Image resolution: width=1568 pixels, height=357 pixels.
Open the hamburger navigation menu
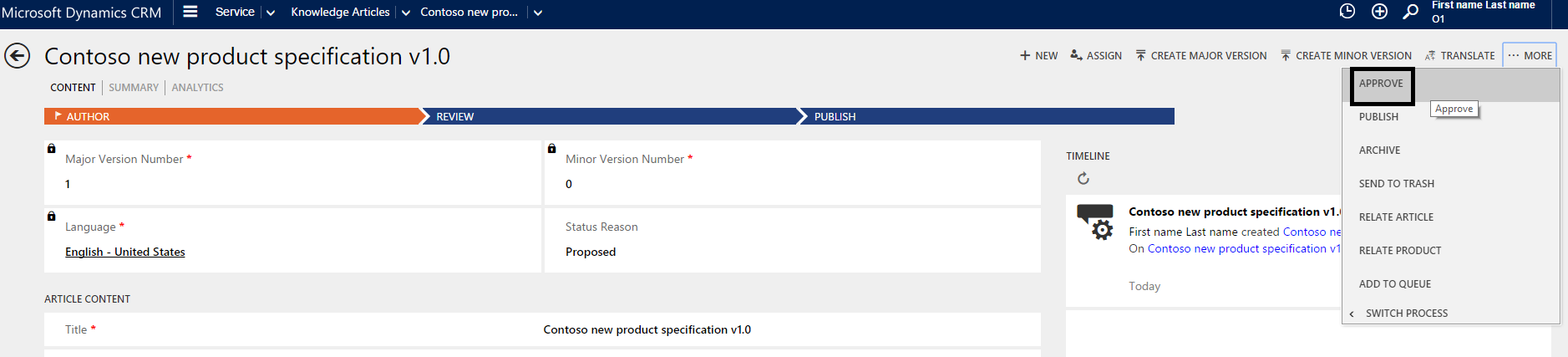(x=190, y=12)
